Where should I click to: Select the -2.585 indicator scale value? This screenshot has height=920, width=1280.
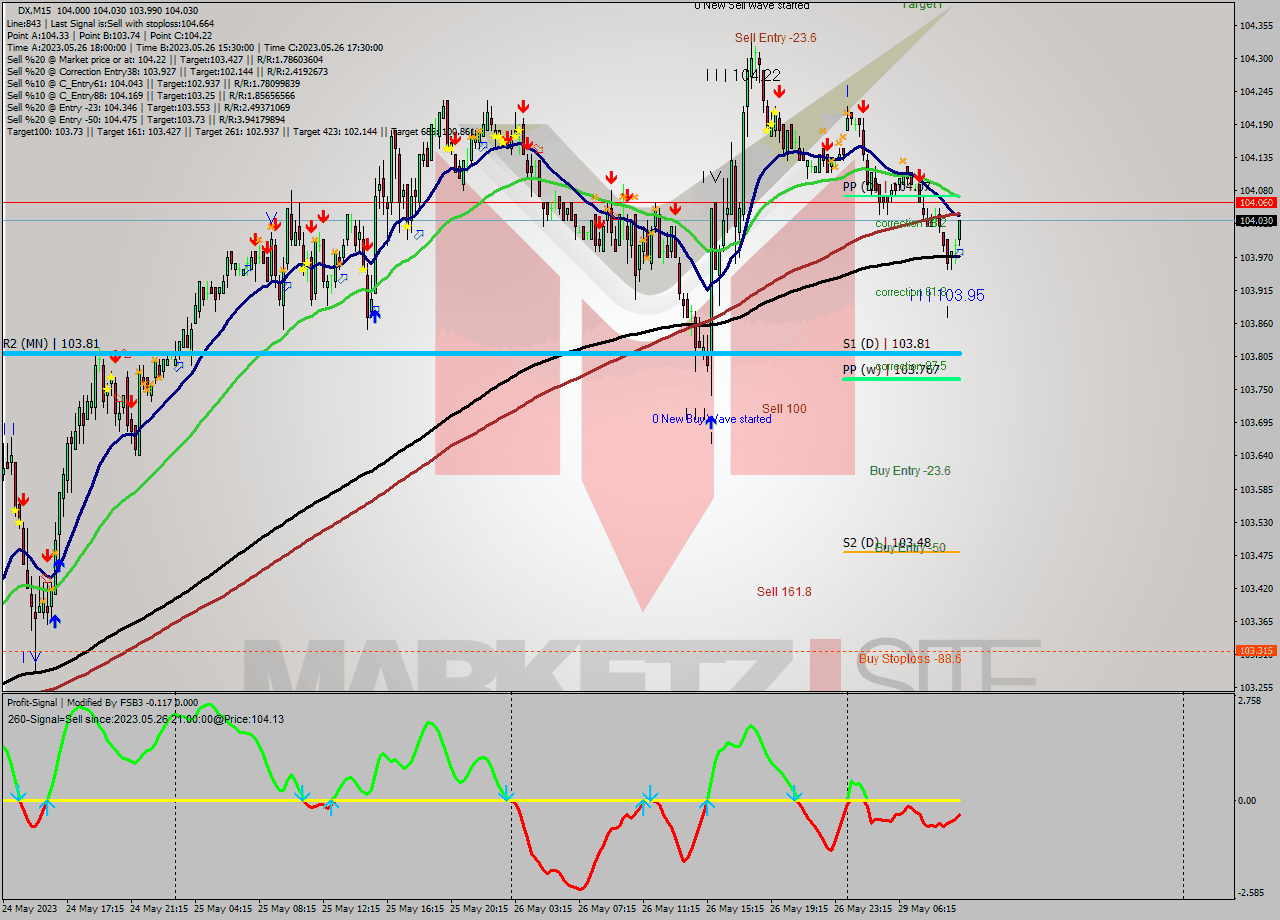click(x=1250, y=893)
